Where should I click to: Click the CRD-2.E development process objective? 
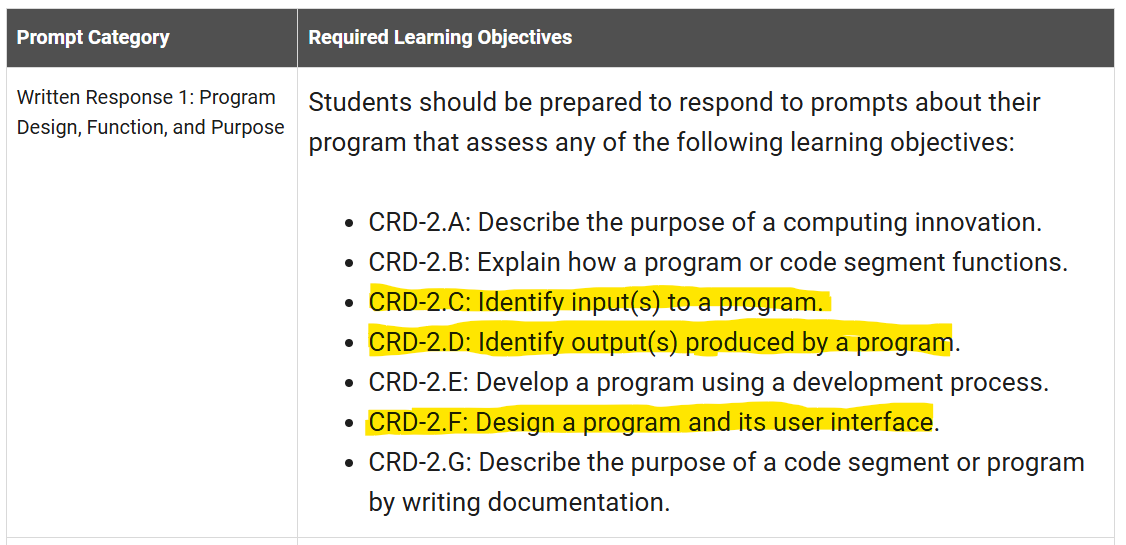pos(708,383)
